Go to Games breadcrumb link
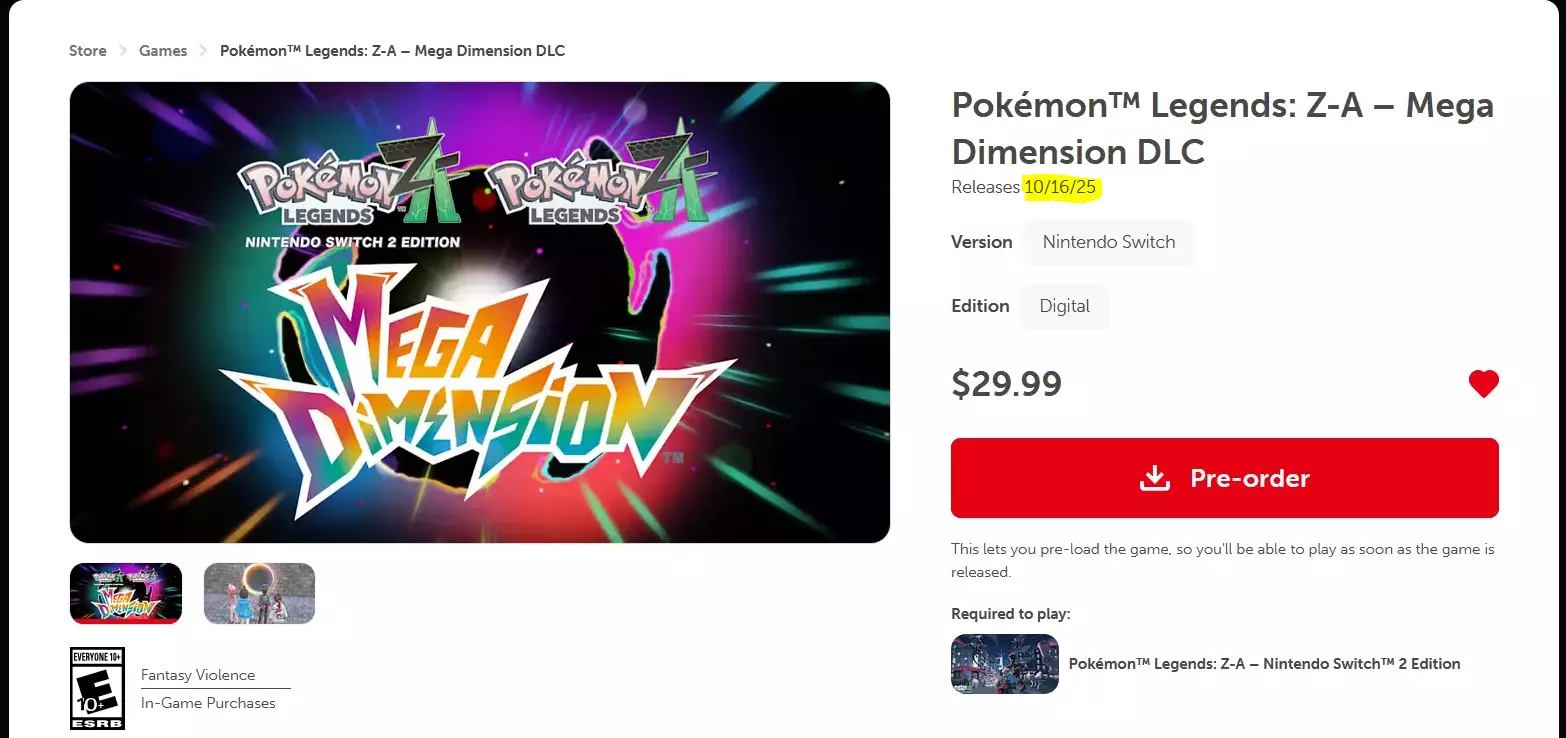 pos(163,51)
